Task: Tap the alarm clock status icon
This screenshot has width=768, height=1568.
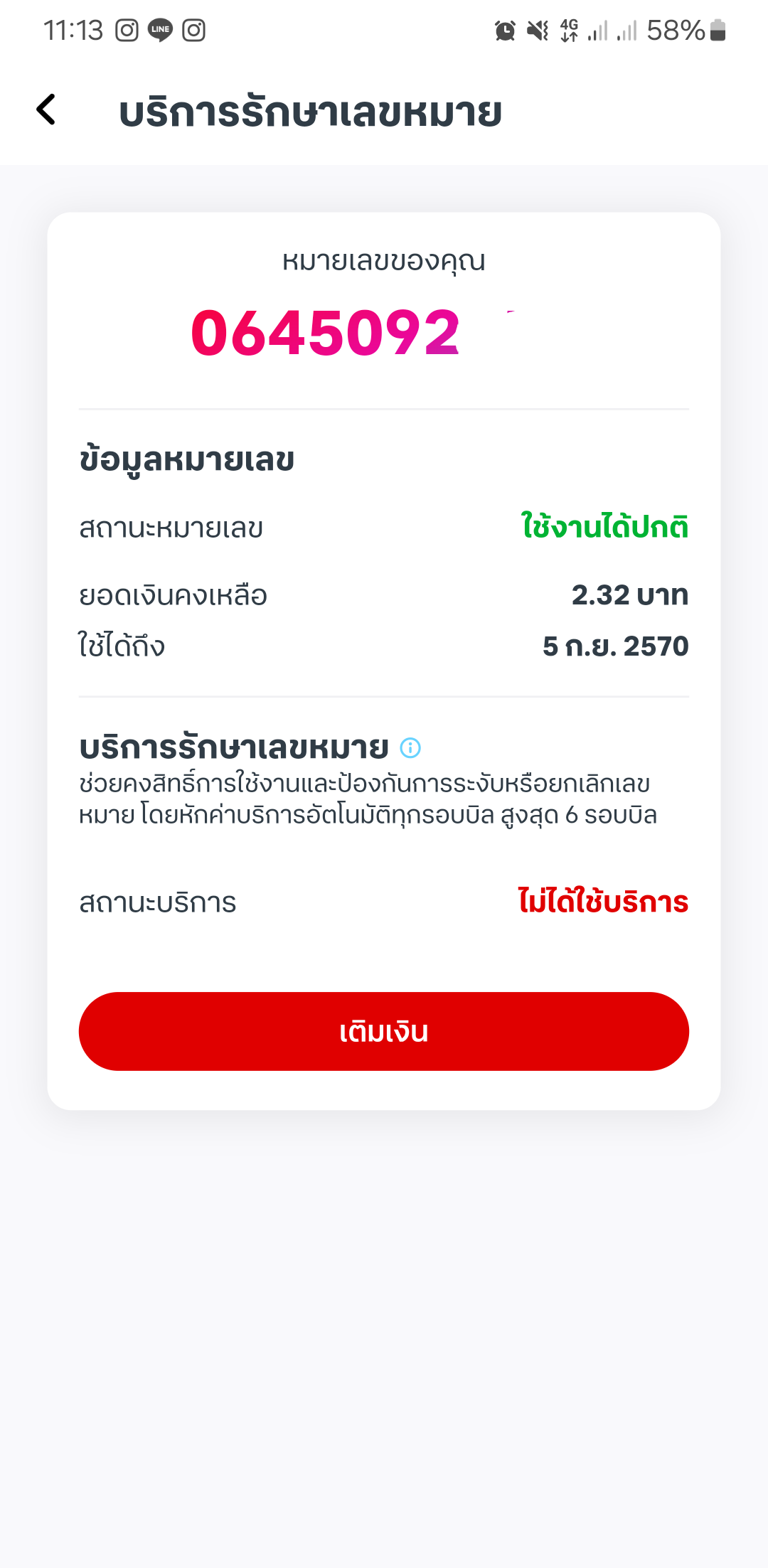Action: coord(505,31)
